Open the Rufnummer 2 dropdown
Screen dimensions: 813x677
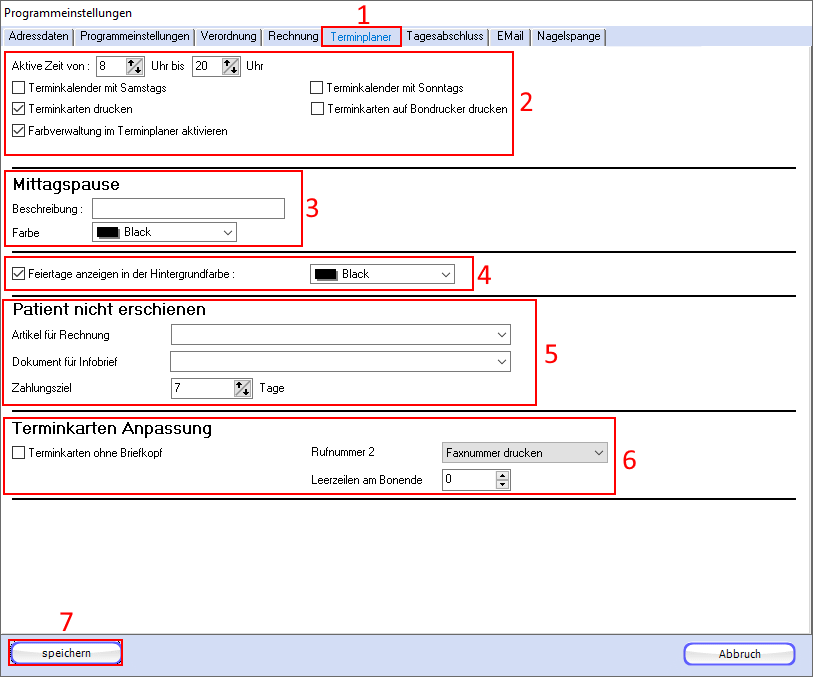pyautogui.click(x=525, y=453)
